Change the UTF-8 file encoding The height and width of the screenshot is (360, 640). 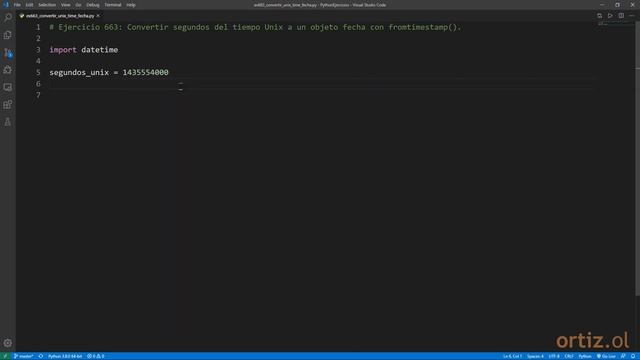554,356
